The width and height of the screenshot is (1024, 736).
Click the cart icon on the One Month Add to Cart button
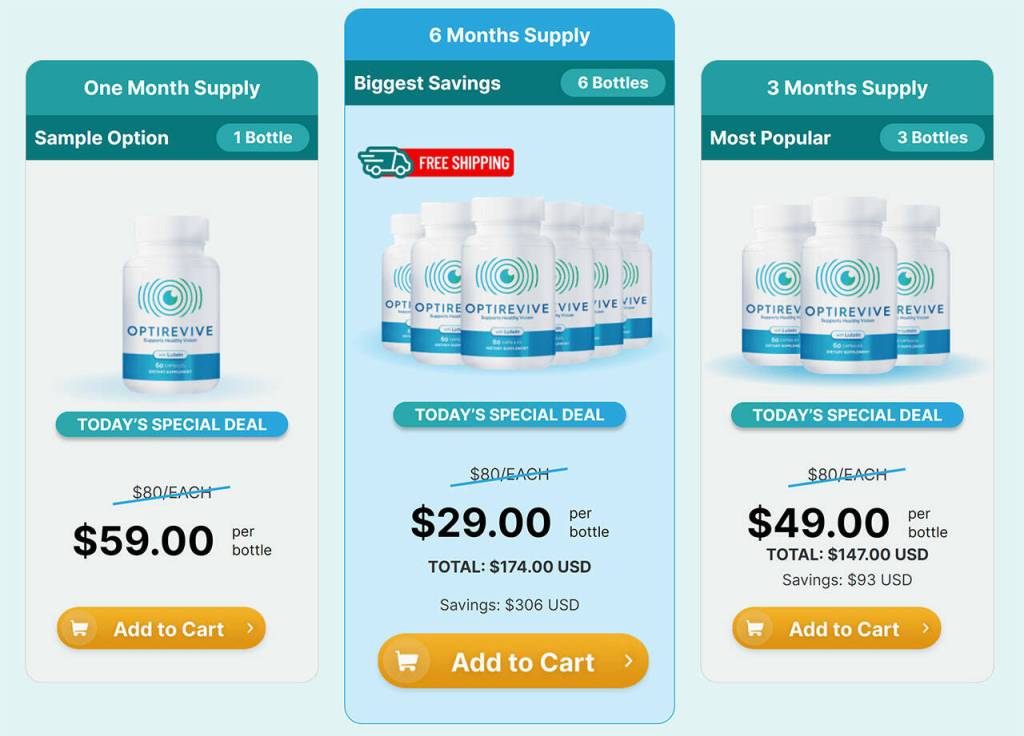pos(80,629)
